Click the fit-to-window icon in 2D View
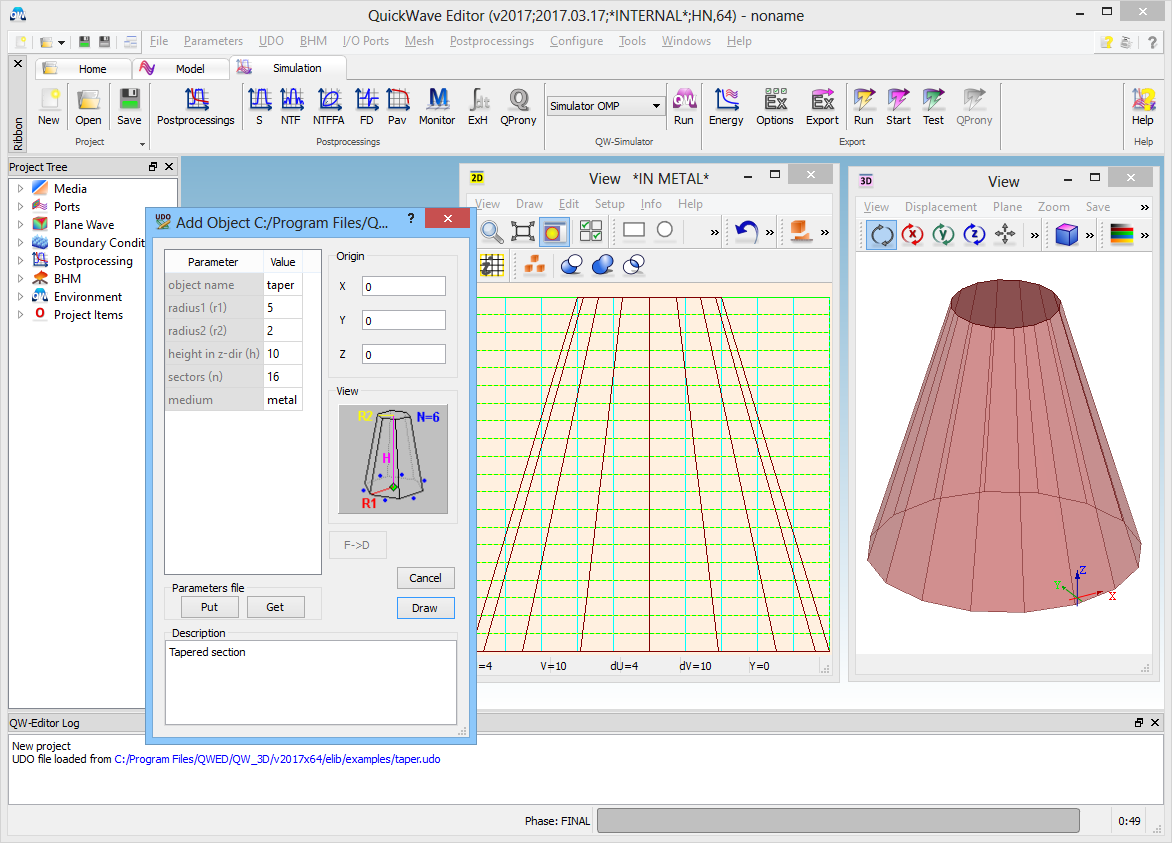Viewport: 1172px width, 843px height. 522,232
